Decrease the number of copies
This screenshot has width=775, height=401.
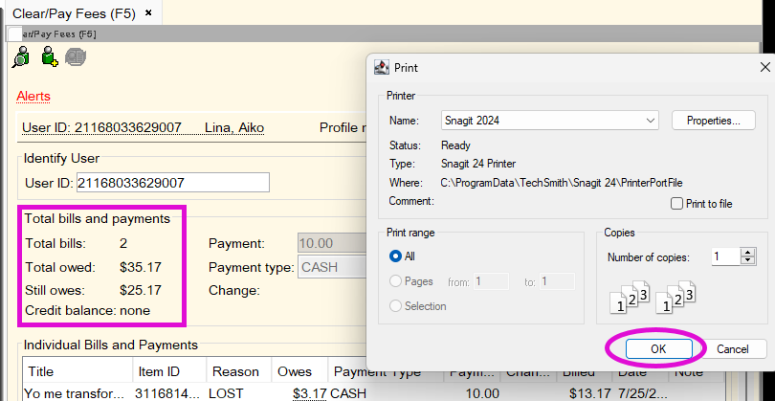[x=748, y=261]
